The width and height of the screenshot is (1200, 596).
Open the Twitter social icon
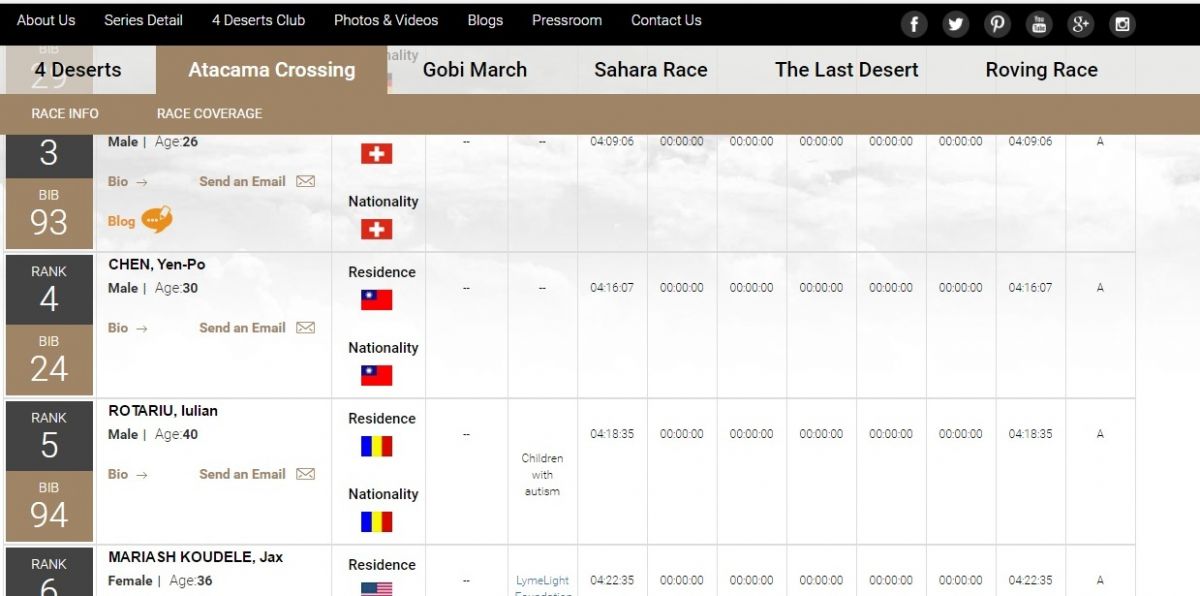click(956, 24)
